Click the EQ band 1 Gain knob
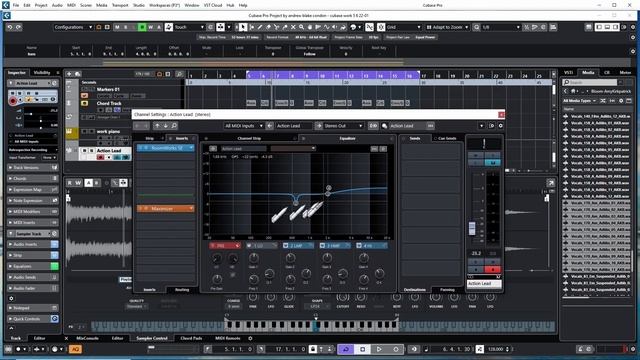The image size is (640, 360). pos(253,258)
